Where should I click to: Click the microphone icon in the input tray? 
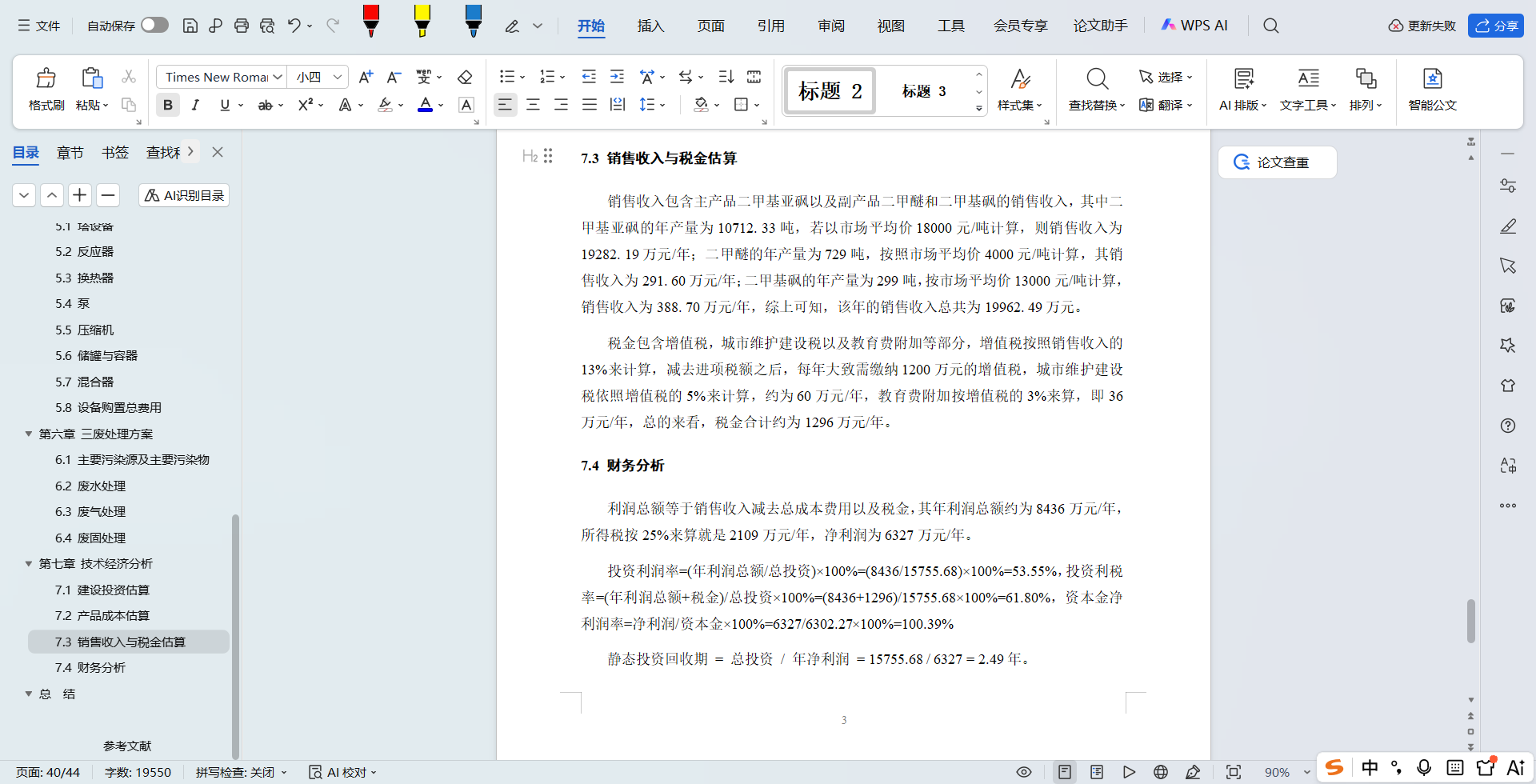pyautogui.click(x=1424, y=767)
